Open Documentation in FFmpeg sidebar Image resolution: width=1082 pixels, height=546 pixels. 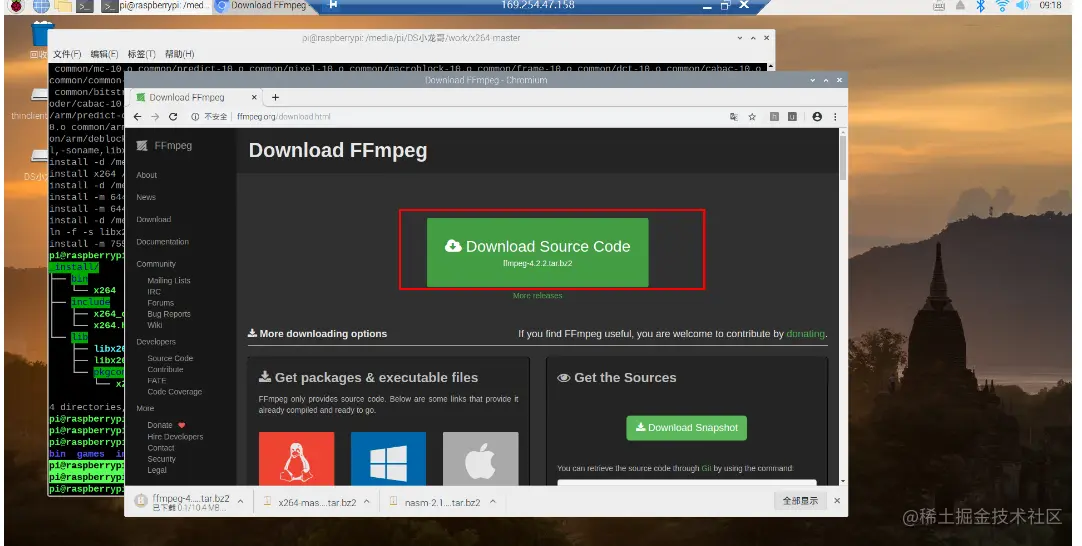(x=162, y=242)
